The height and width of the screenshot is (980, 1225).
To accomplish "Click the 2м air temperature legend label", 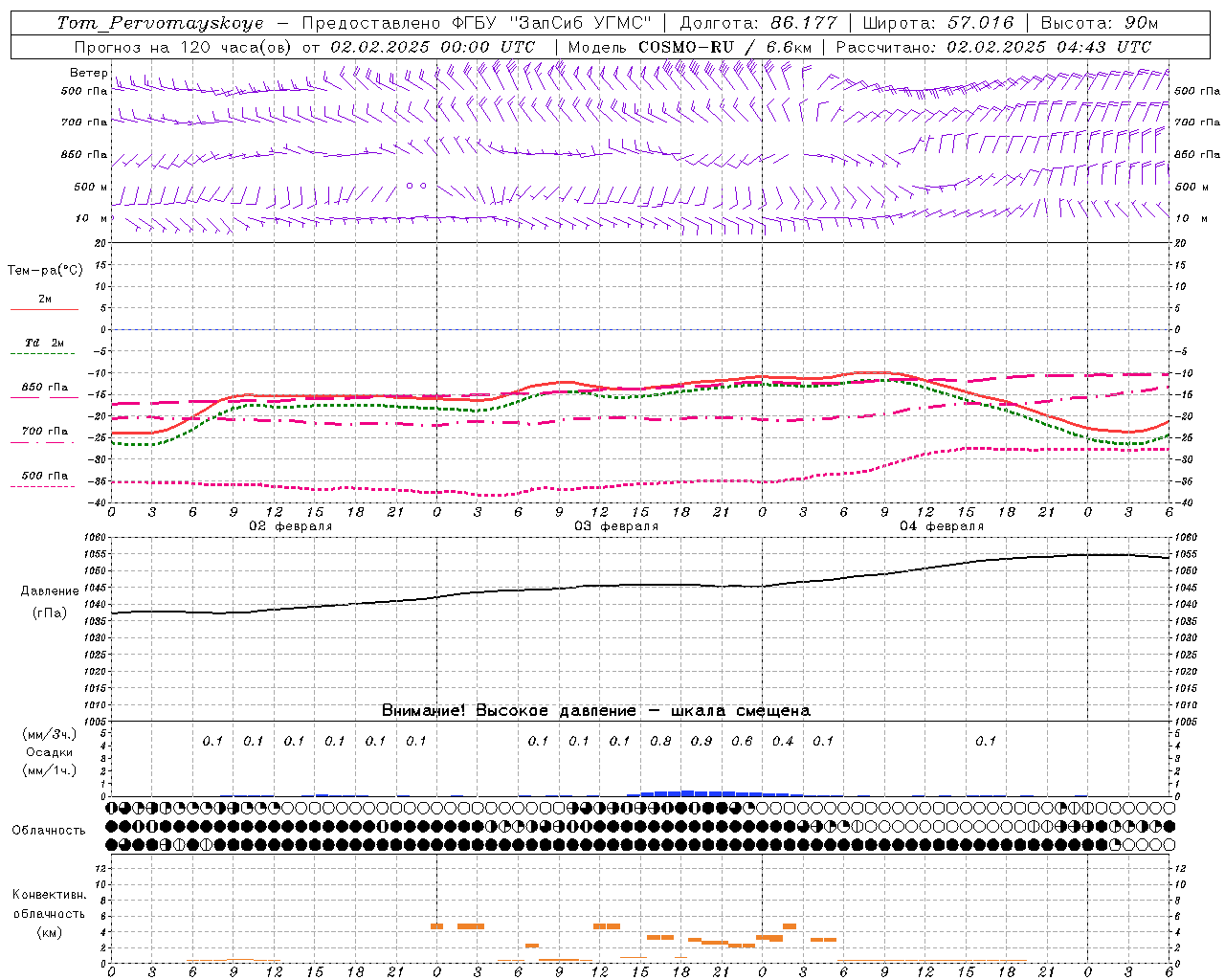I will [45, 300].
